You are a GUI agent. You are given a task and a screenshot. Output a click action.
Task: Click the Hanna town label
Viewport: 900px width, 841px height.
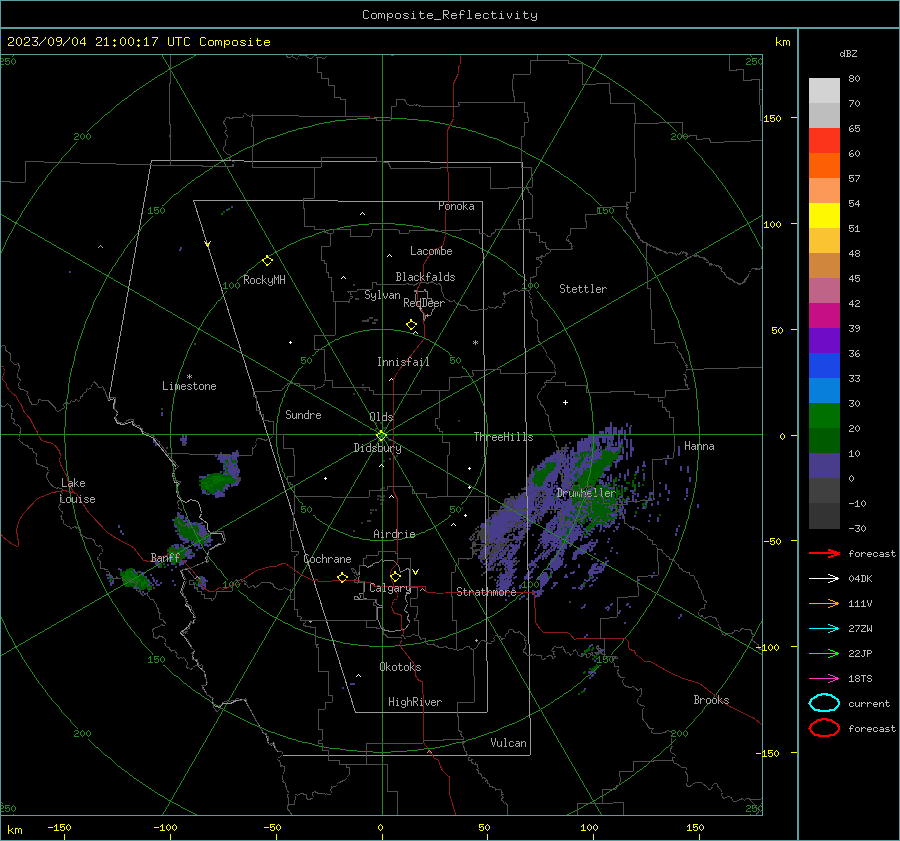pyautogui.click(x=699, y=446)
